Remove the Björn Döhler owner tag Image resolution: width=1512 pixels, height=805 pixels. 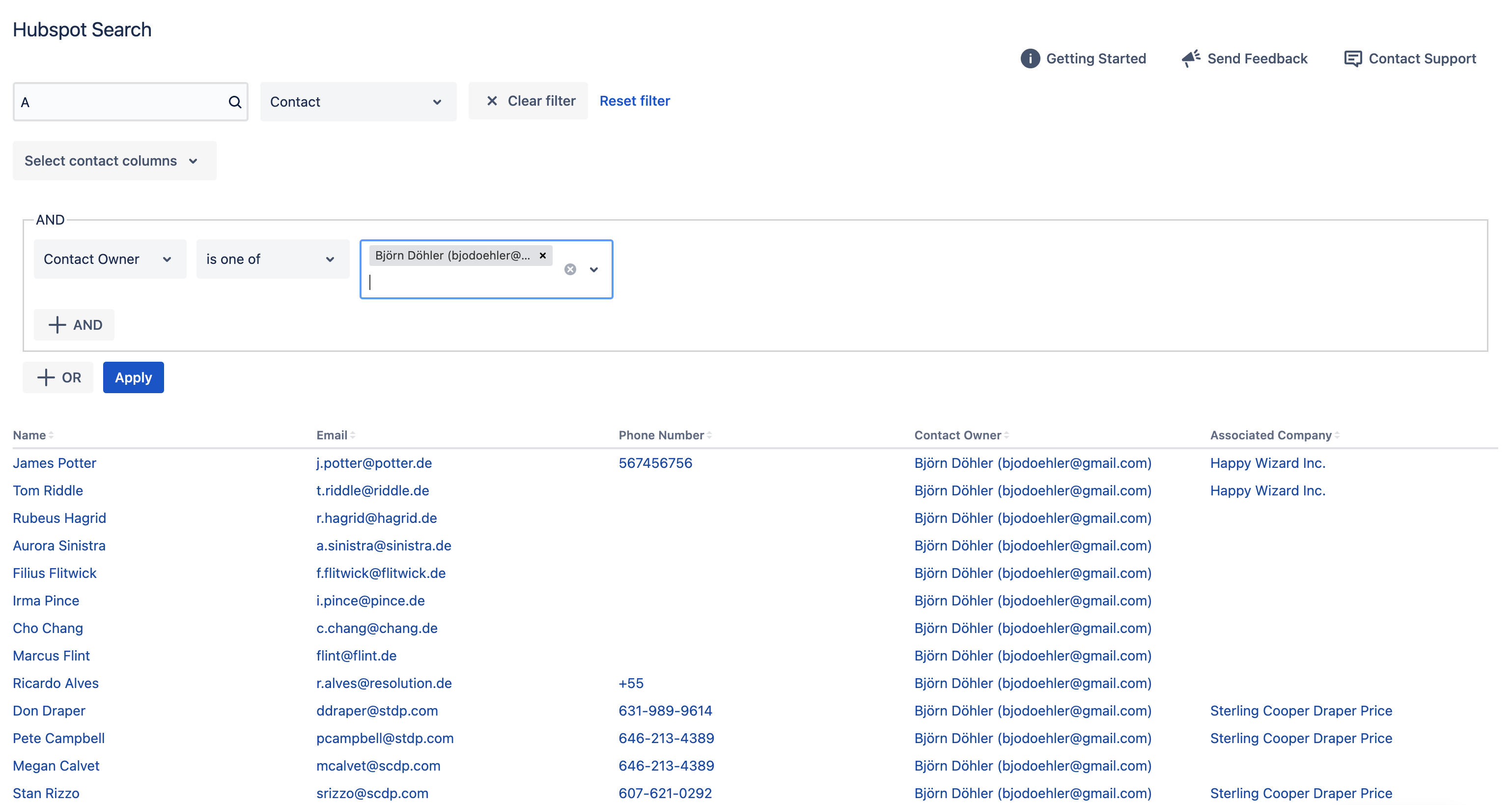[x=542, y=256]
